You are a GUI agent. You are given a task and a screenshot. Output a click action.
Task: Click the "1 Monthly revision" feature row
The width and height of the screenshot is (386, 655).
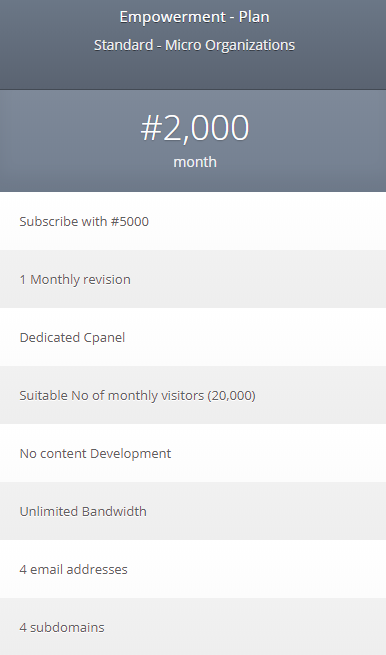(x=193, y=279)
